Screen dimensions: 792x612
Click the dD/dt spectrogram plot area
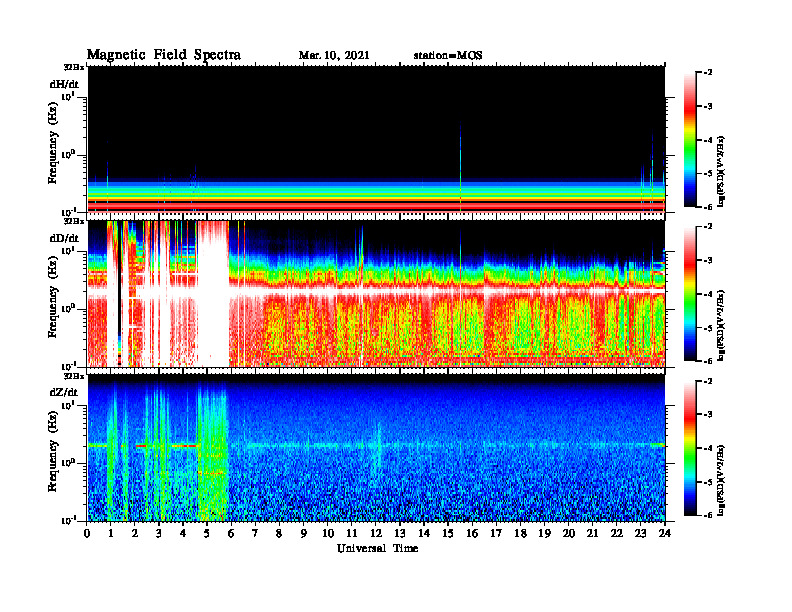point(376,293)
